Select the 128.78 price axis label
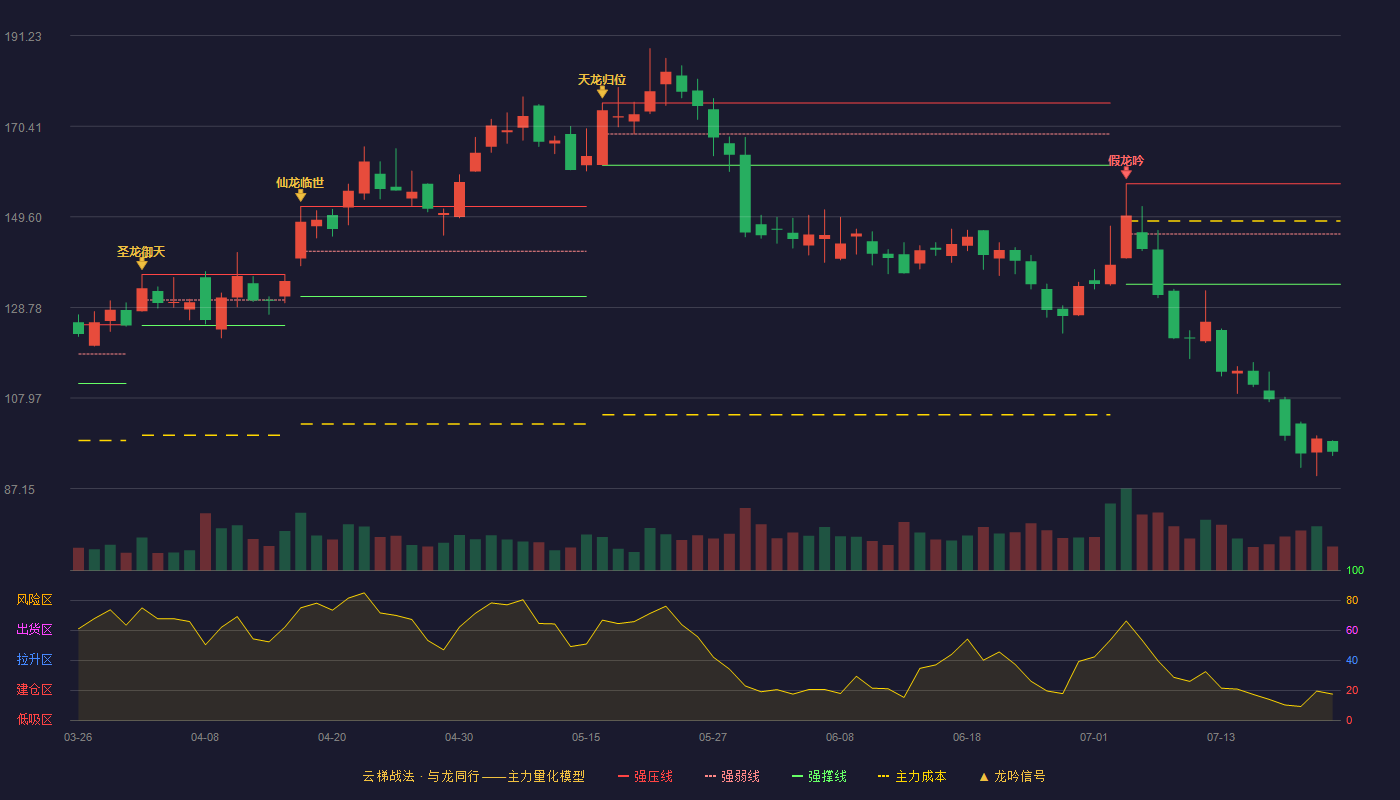This screenshot has height=800, width=1400. pyautogui.click(x=23, y=309)
